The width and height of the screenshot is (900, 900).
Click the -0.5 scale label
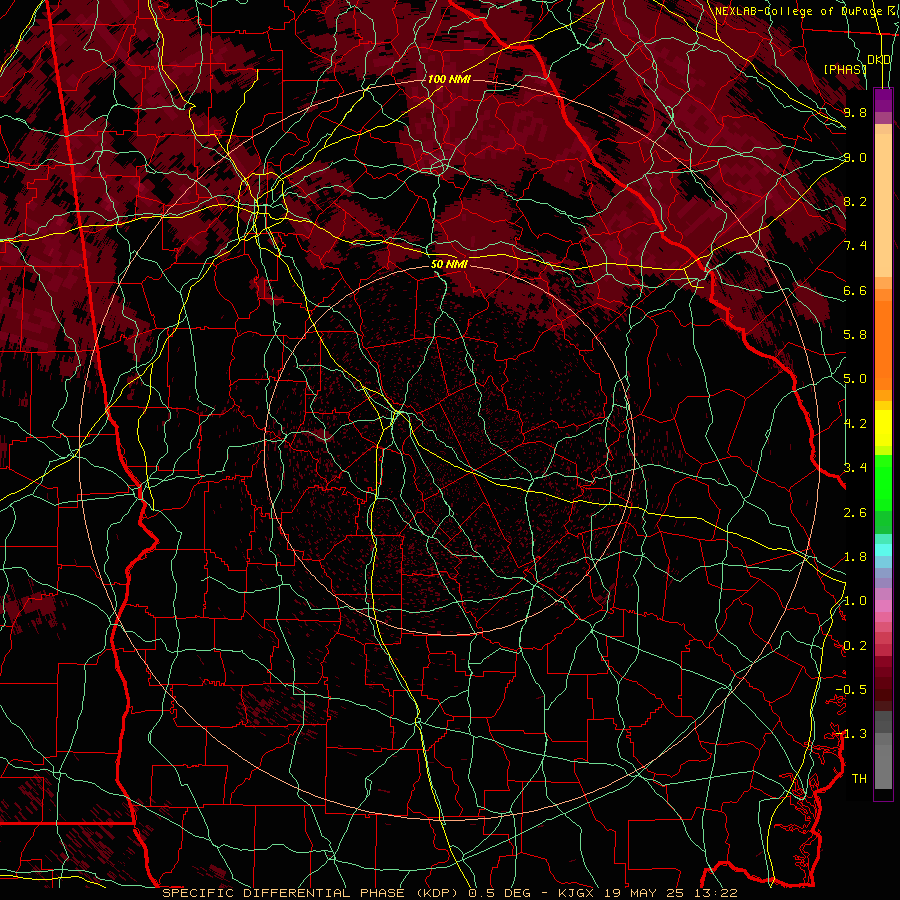(851, 690)
